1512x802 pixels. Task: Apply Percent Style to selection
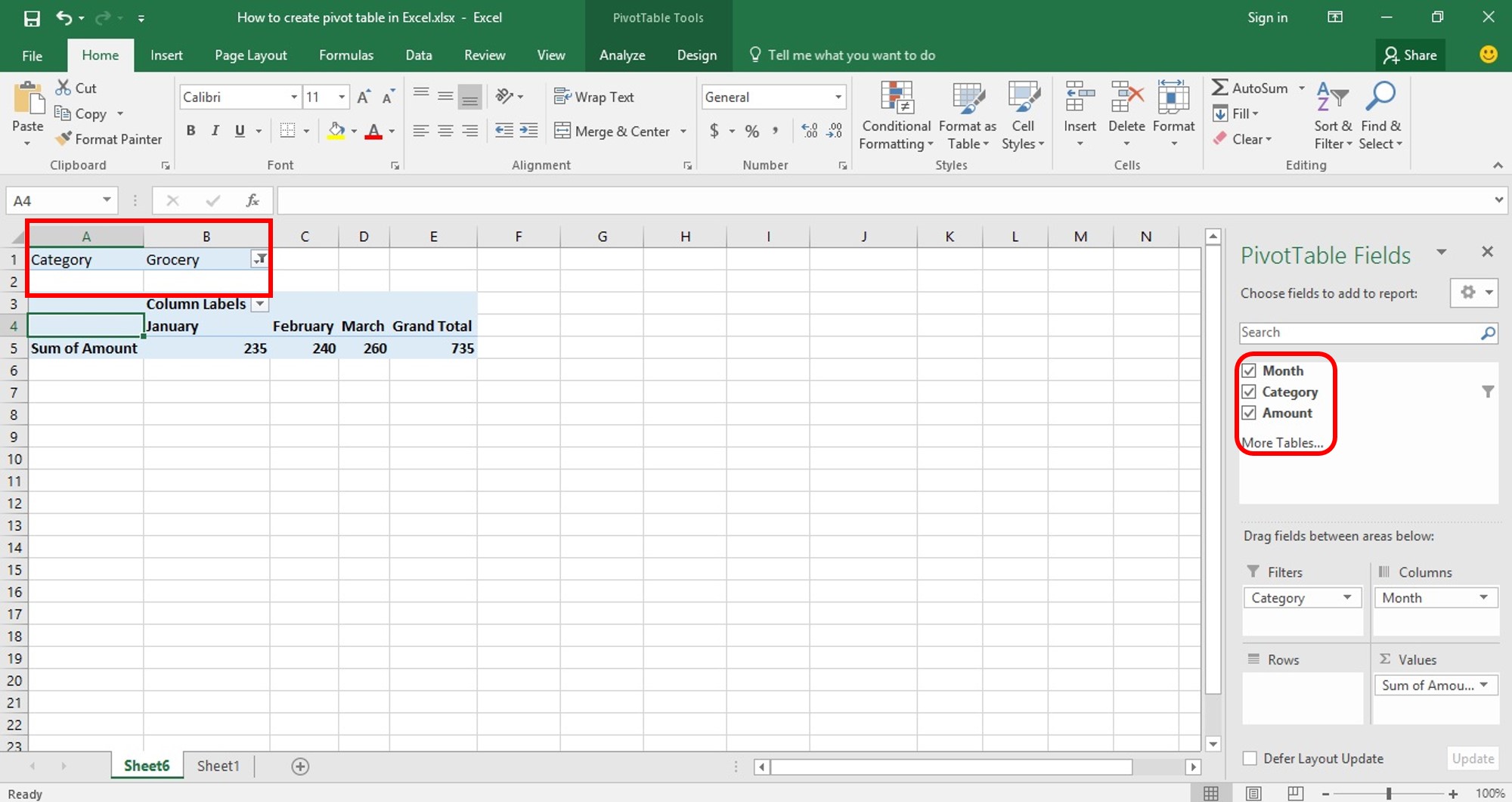coord(751,130)
